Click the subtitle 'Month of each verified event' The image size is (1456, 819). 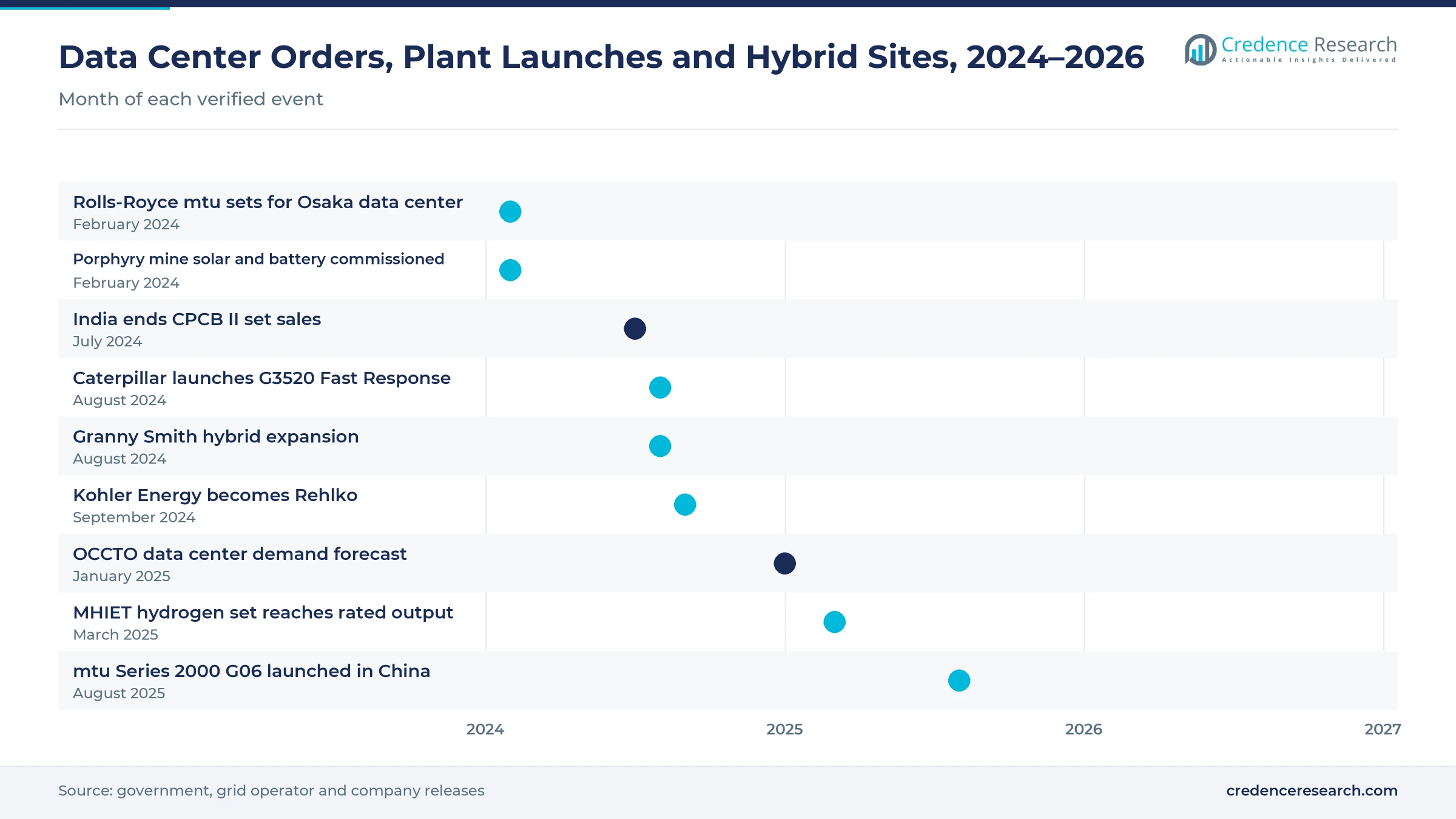click(x=190, y=99)
